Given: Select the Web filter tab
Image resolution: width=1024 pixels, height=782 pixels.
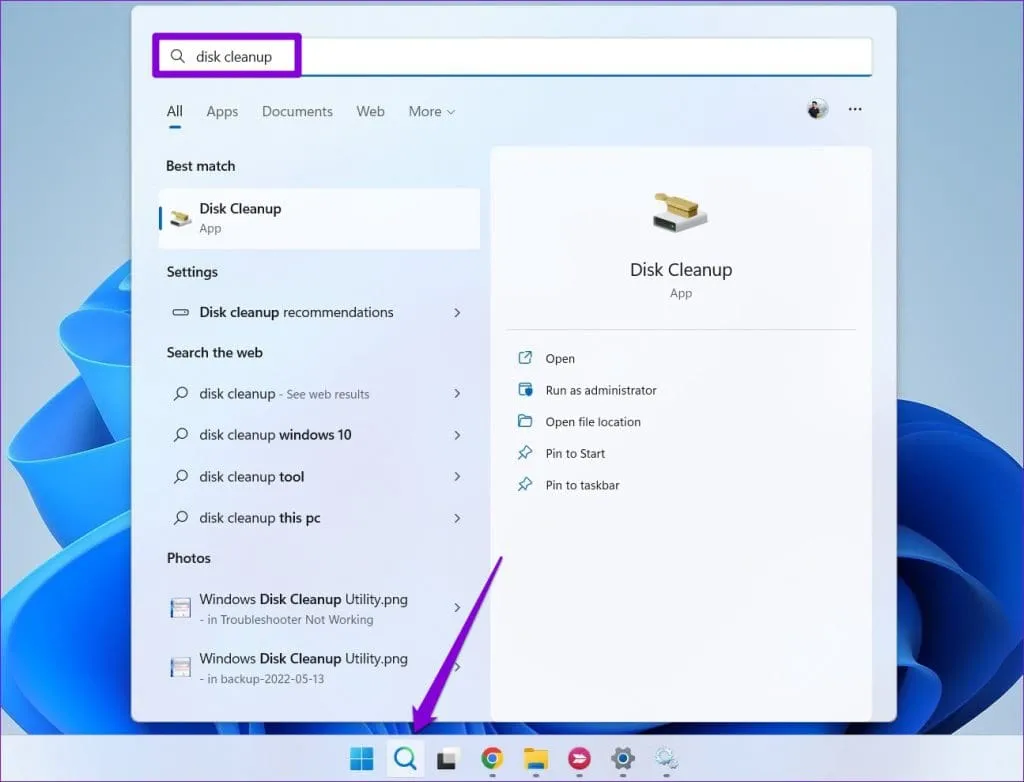Looking at the screenshot, I should (370, 111).
